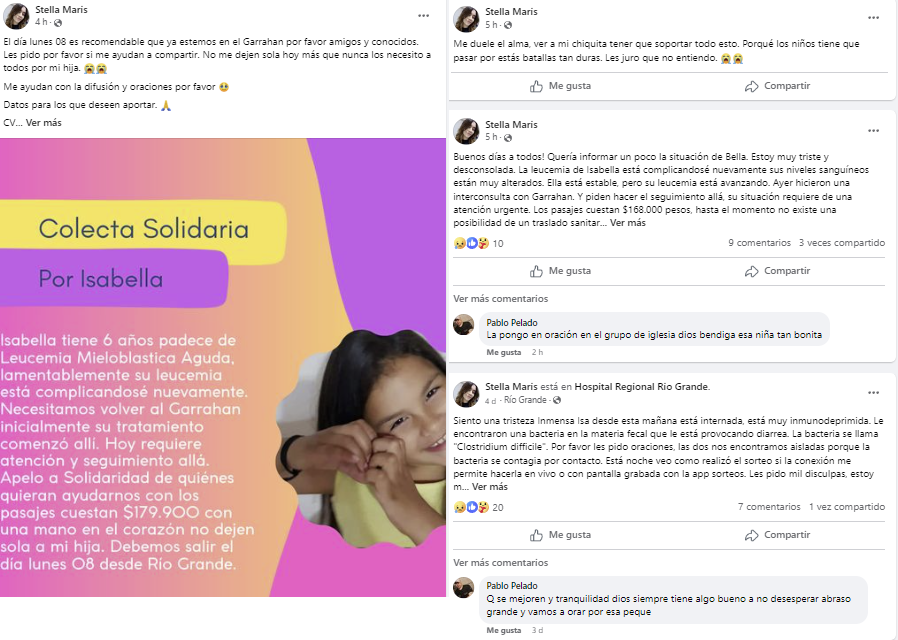Image resolution: width=898 pixels, height=640 pixels.
Task: Open the Colecta Solidaria image
Action: 223,368
